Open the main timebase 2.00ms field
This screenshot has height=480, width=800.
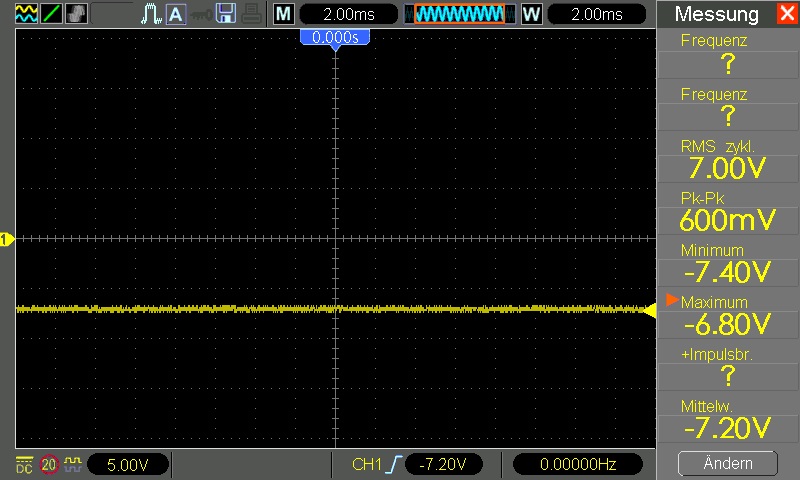(348, 14)
